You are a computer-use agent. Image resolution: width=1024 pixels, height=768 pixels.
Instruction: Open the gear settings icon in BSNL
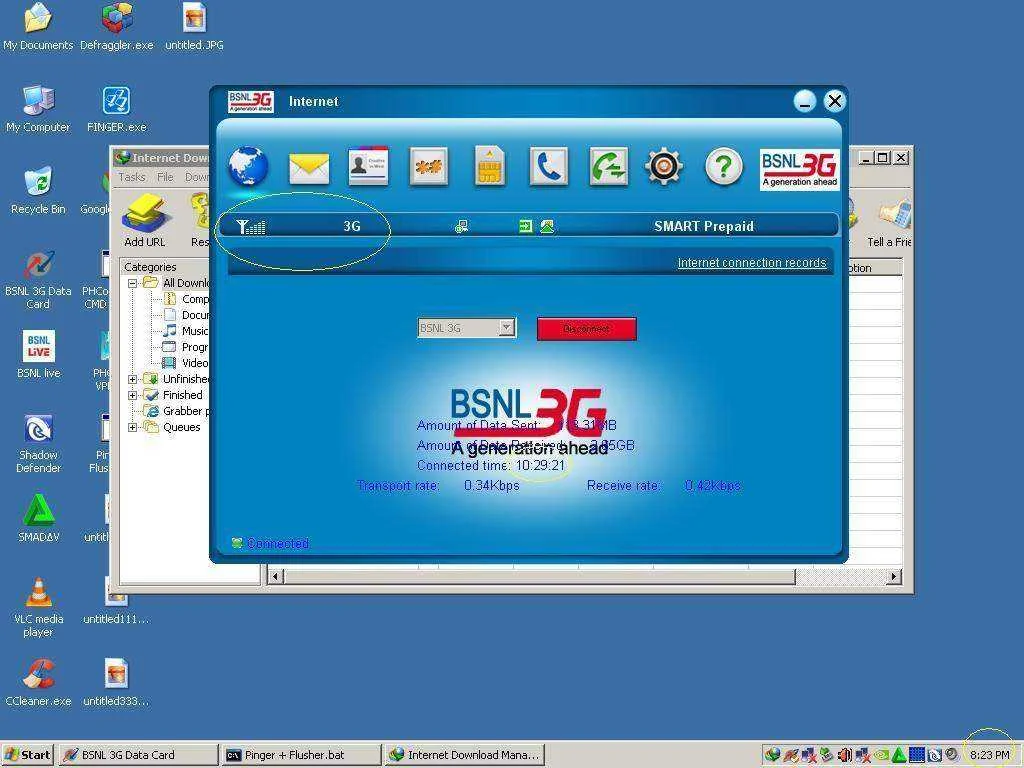click(x=664, y=167)
